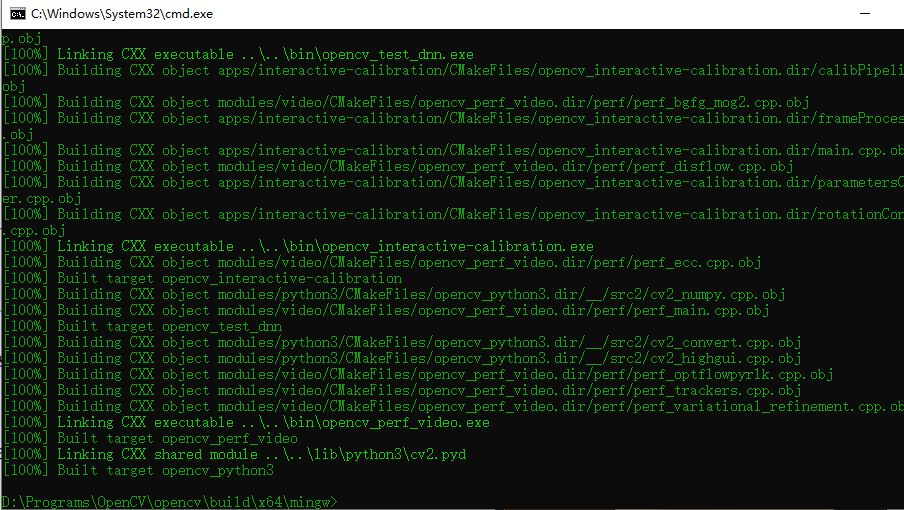904x510 pixels.
Task: Click the window title C:\Windows\System32\cmd.exe
Action: [122, 14]
